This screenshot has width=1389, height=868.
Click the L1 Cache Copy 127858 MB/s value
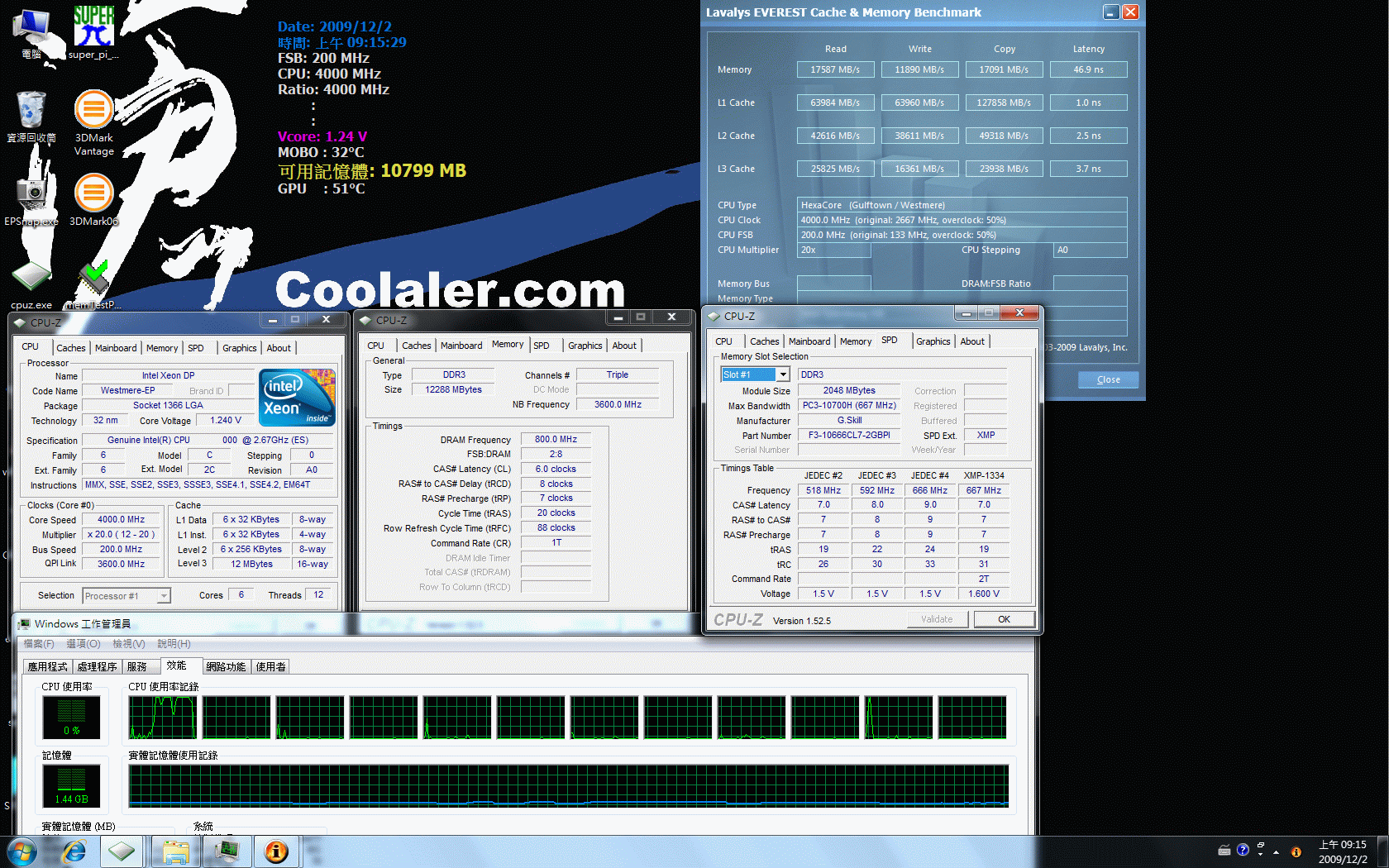click(1004, 103)
